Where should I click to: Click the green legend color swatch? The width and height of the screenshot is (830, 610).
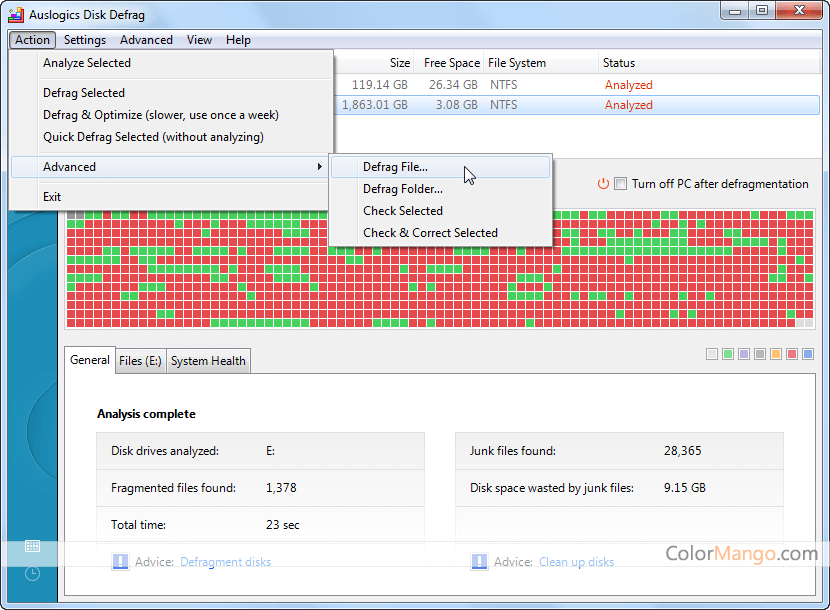coord(728,354)
